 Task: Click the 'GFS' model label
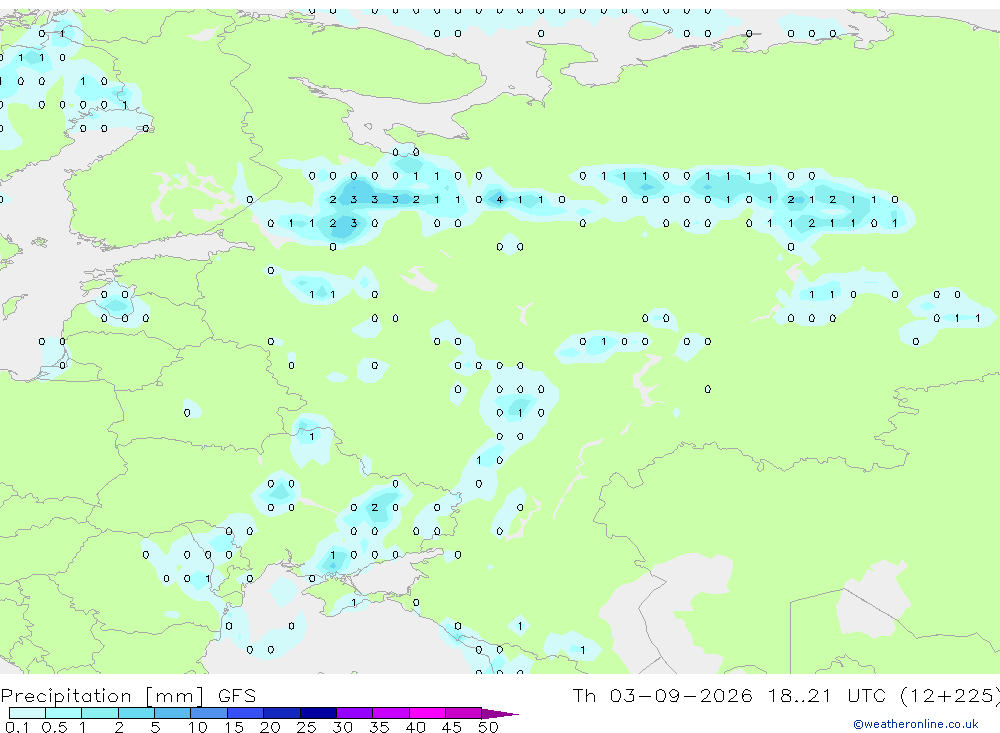237,696
